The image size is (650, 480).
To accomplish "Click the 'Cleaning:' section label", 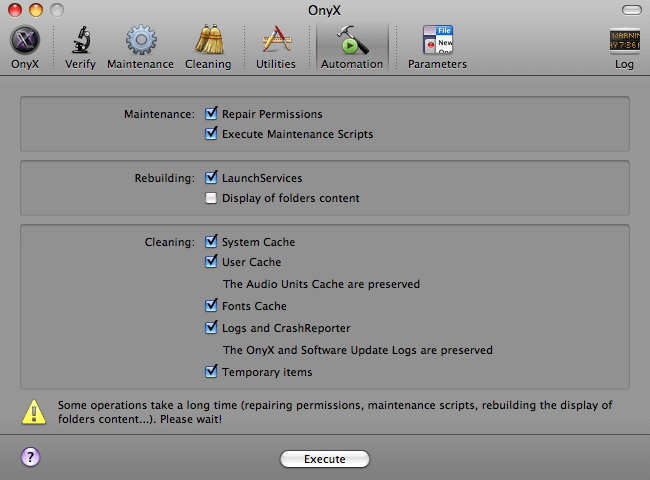I will pyautogui.click(x=170, y=242).
